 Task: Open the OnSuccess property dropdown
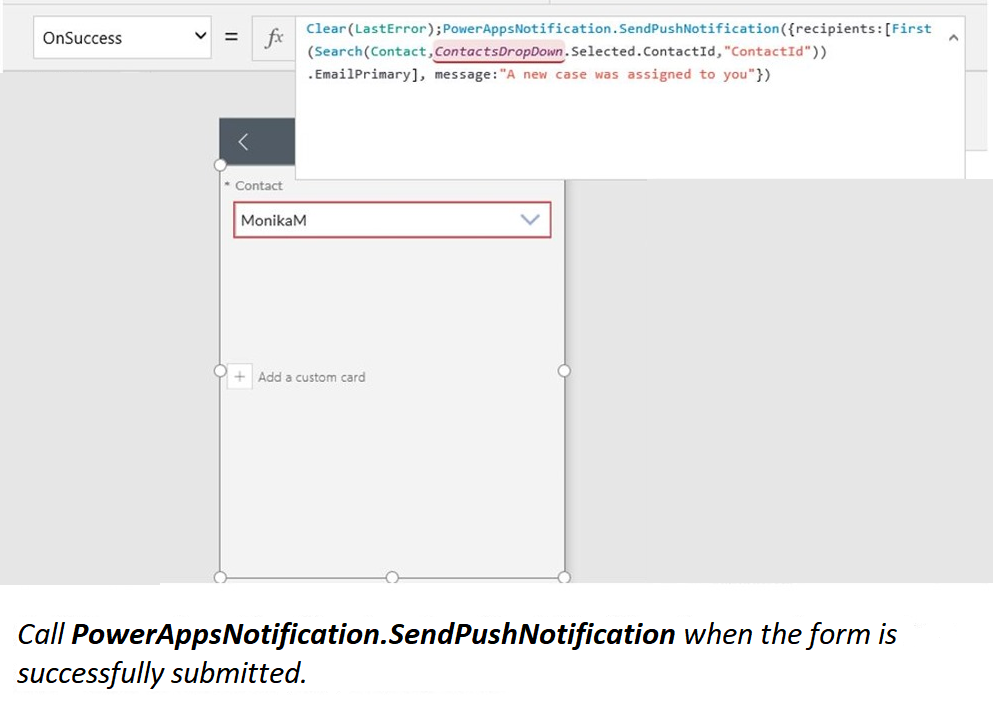click(122, 37)
